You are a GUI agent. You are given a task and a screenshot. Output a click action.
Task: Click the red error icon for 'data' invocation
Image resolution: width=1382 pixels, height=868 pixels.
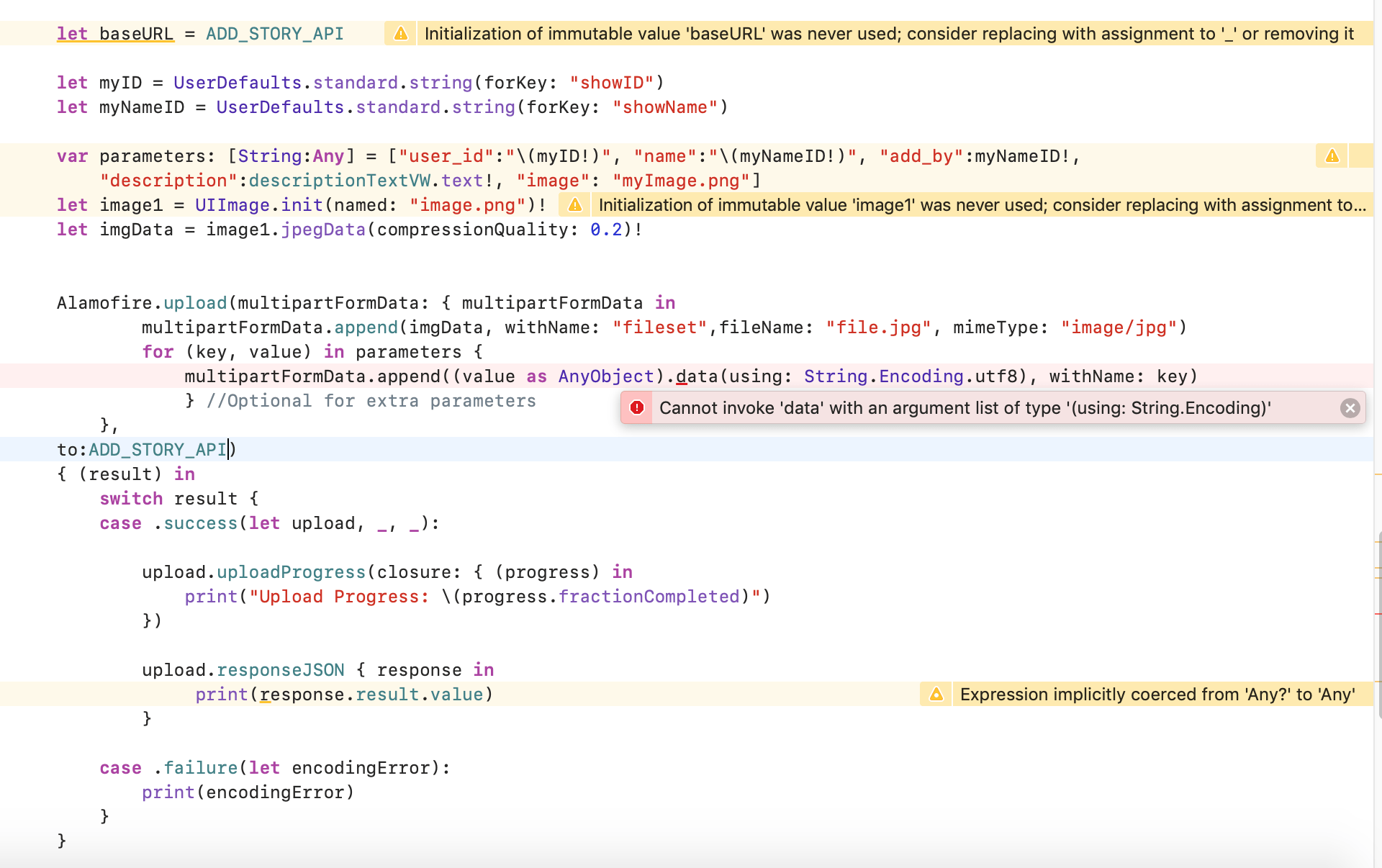coord(637,408)
